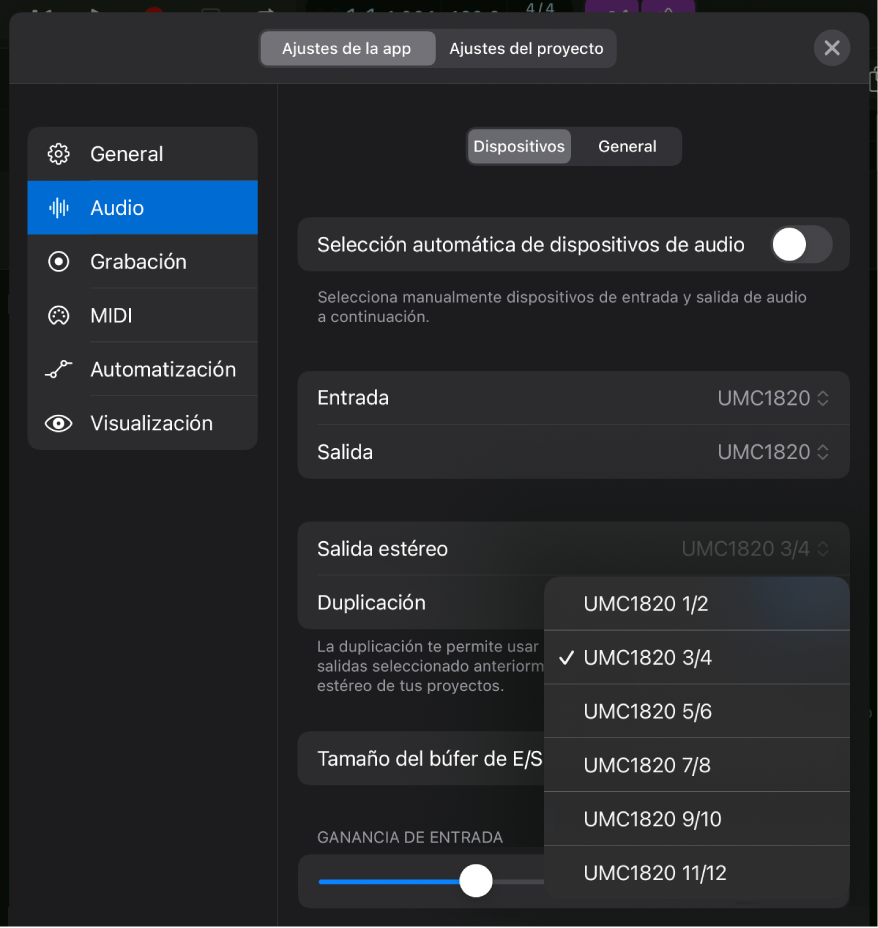Select checked UMC1820 3/4 menu entry
Image resolution: width=878 pixels, height=928 pixels.
648,658
